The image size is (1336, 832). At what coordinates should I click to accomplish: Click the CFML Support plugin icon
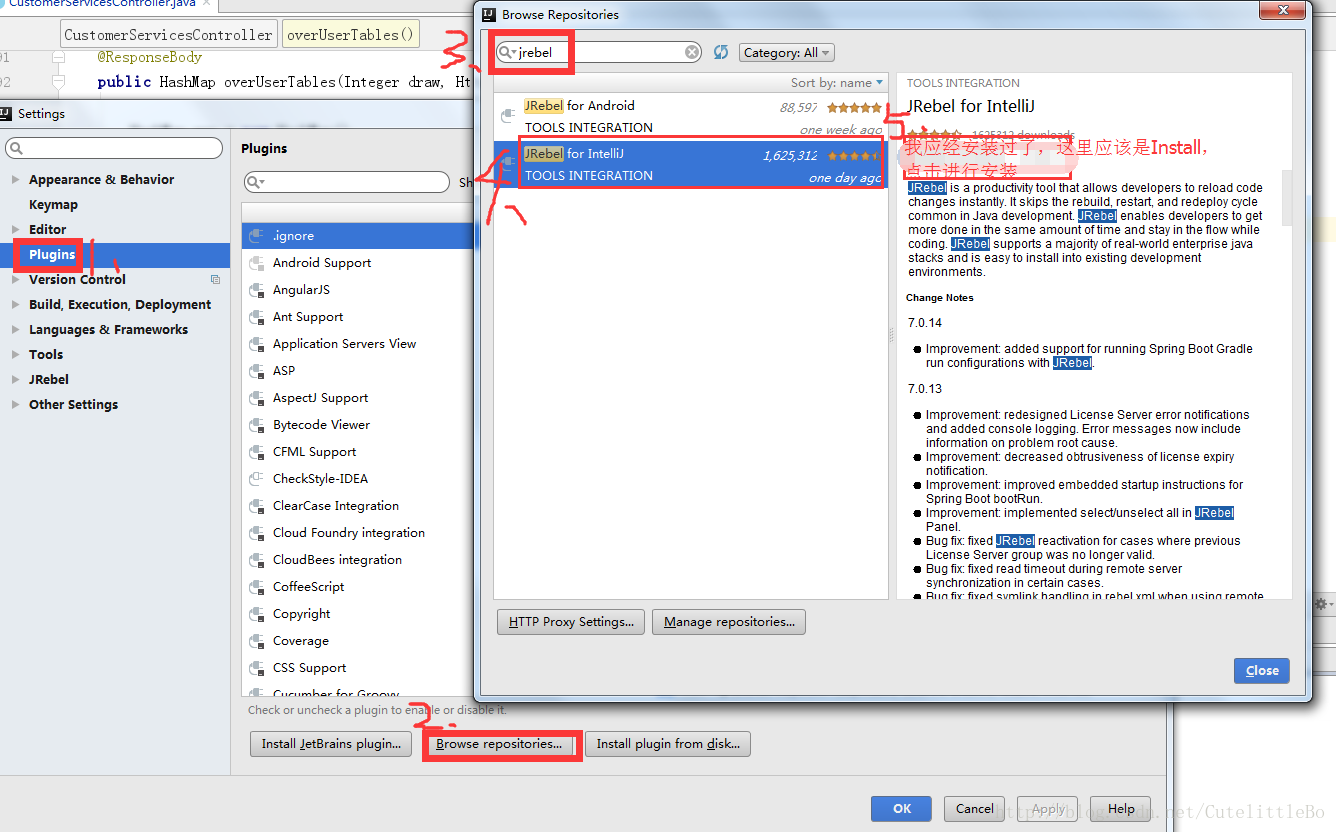[x=256, y=452]
